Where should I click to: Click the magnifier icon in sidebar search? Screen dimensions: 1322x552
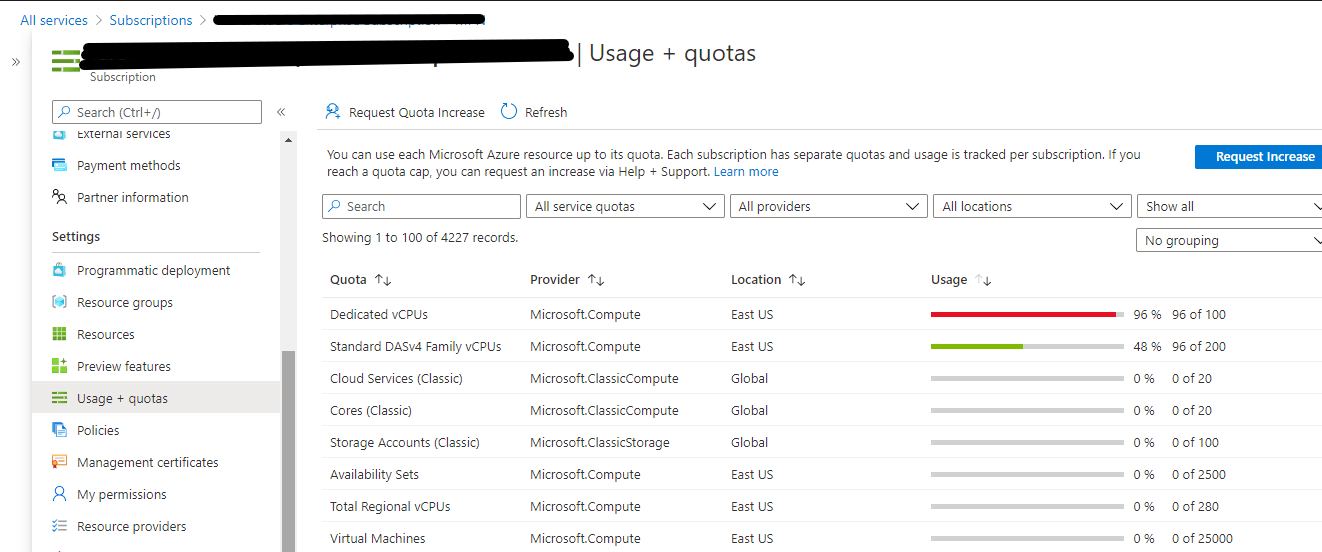[65, 112]
